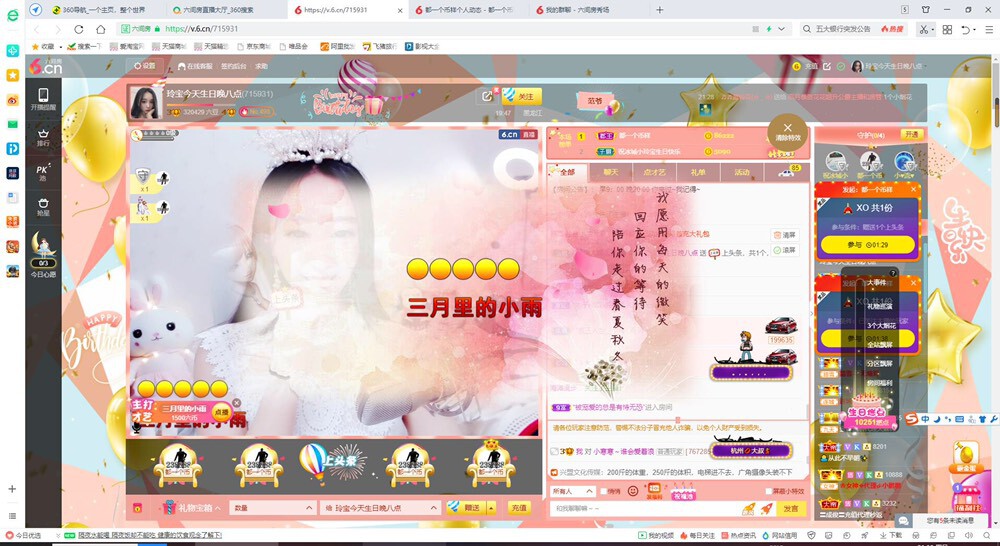Open the 所有人 chat target dropdown

[x=572, y=491]
